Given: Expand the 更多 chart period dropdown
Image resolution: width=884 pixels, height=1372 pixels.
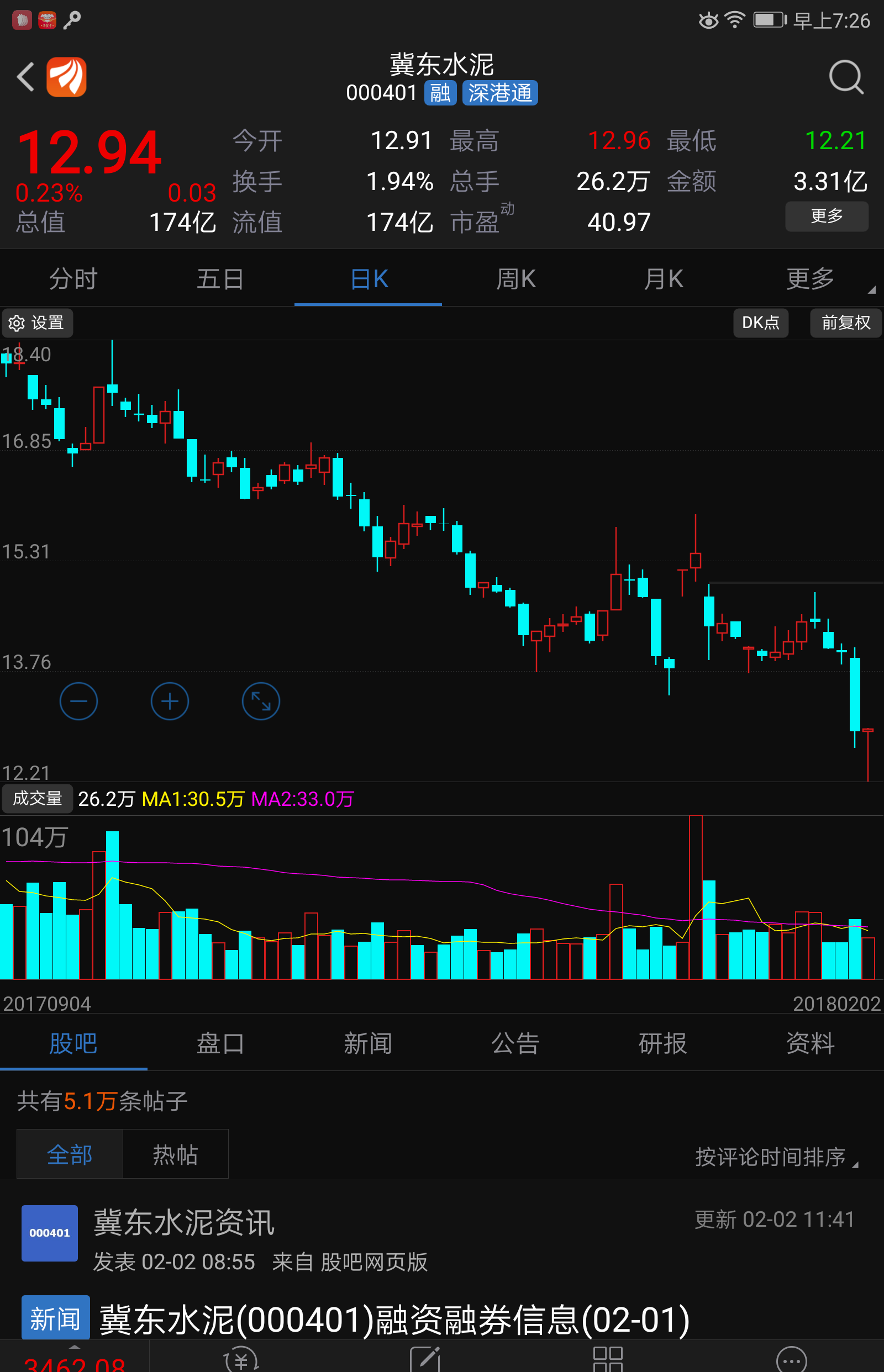Looking at the screenshot, I should tap(810, 279).
